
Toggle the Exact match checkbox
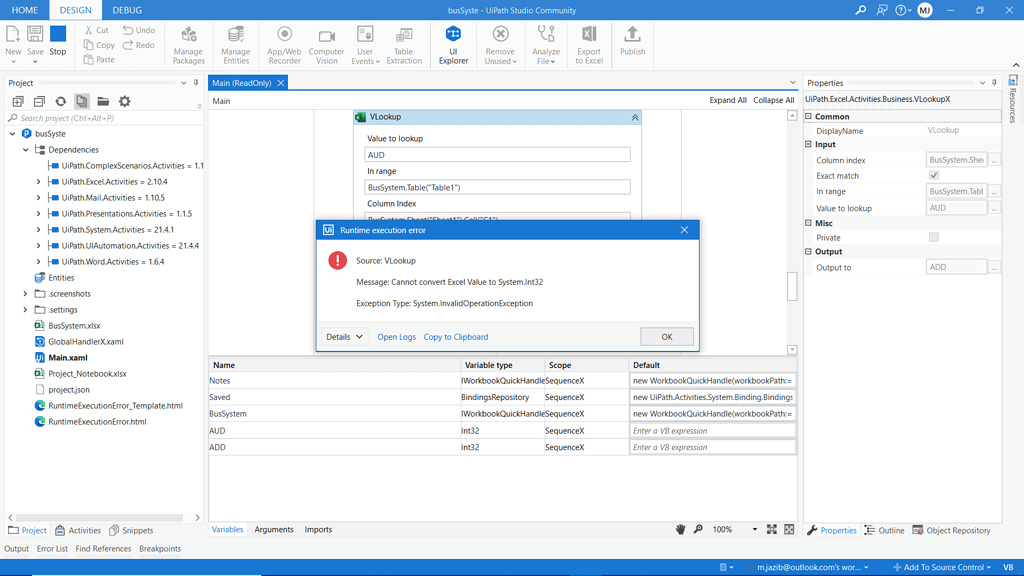pyautogui.click(x=934, y=176)
